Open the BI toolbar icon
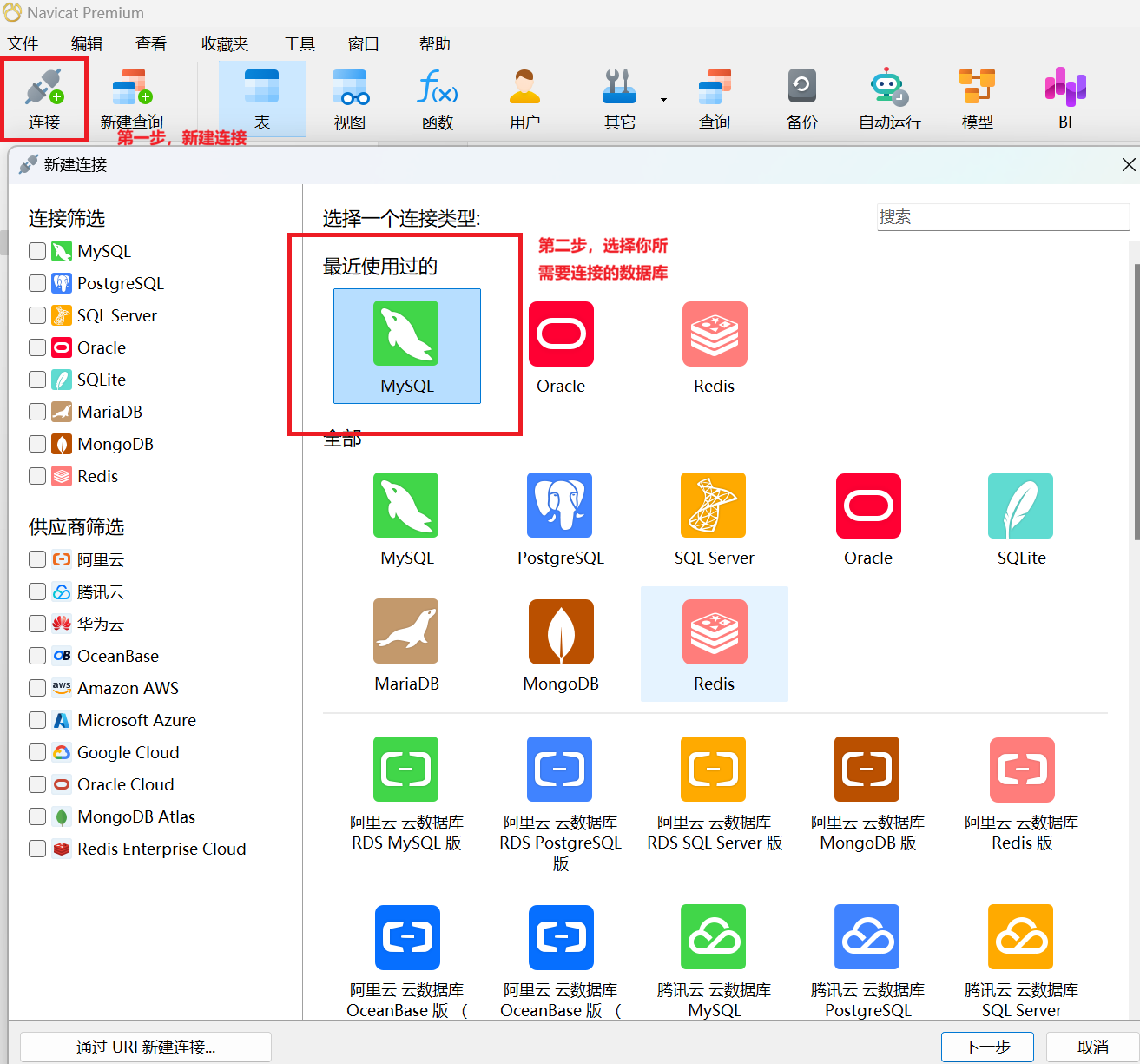Screen dimensions: 1140x1064 coord(1065,98)
